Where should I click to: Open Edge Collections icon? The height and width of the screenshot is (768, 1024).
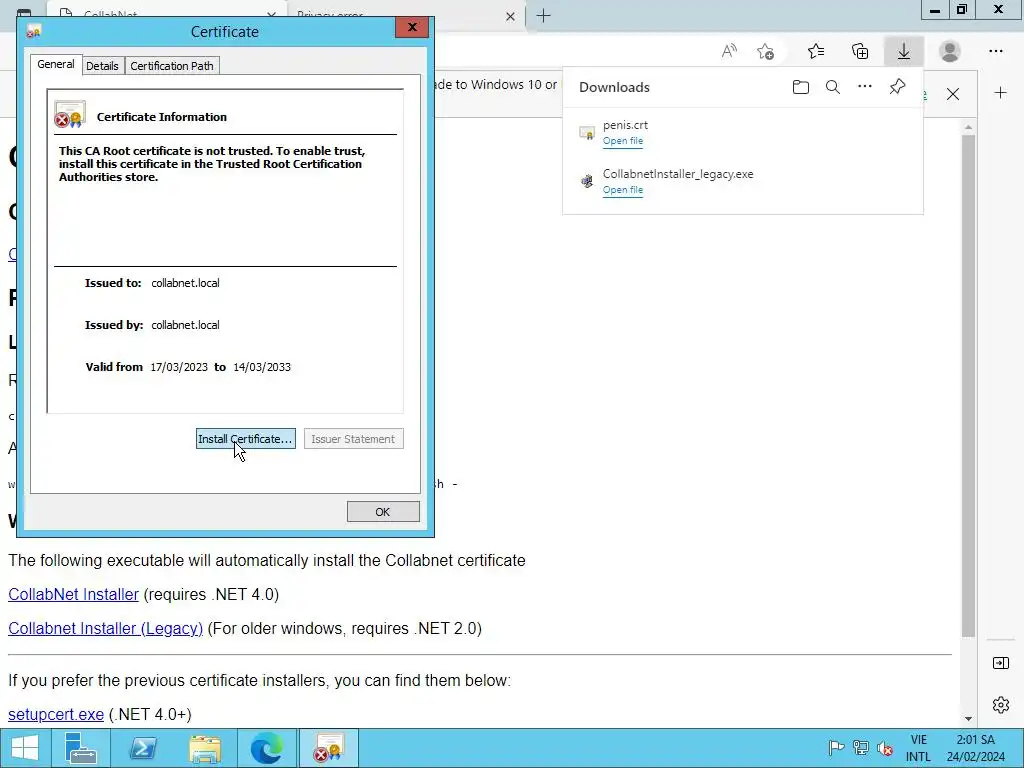coord(860,51)
